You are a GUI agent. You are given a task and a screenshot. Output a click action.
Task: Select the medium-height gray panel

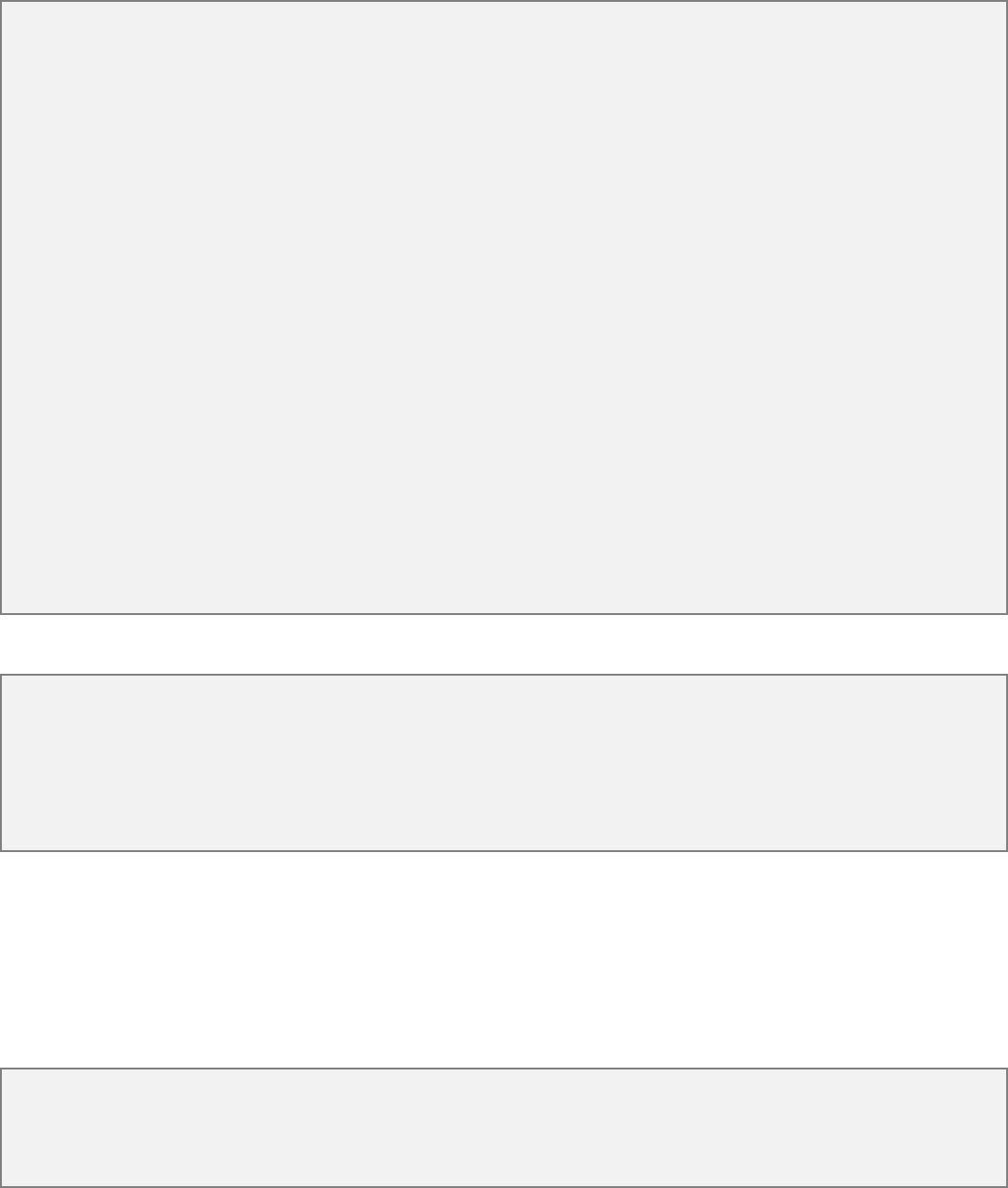(x=504, y=762)
